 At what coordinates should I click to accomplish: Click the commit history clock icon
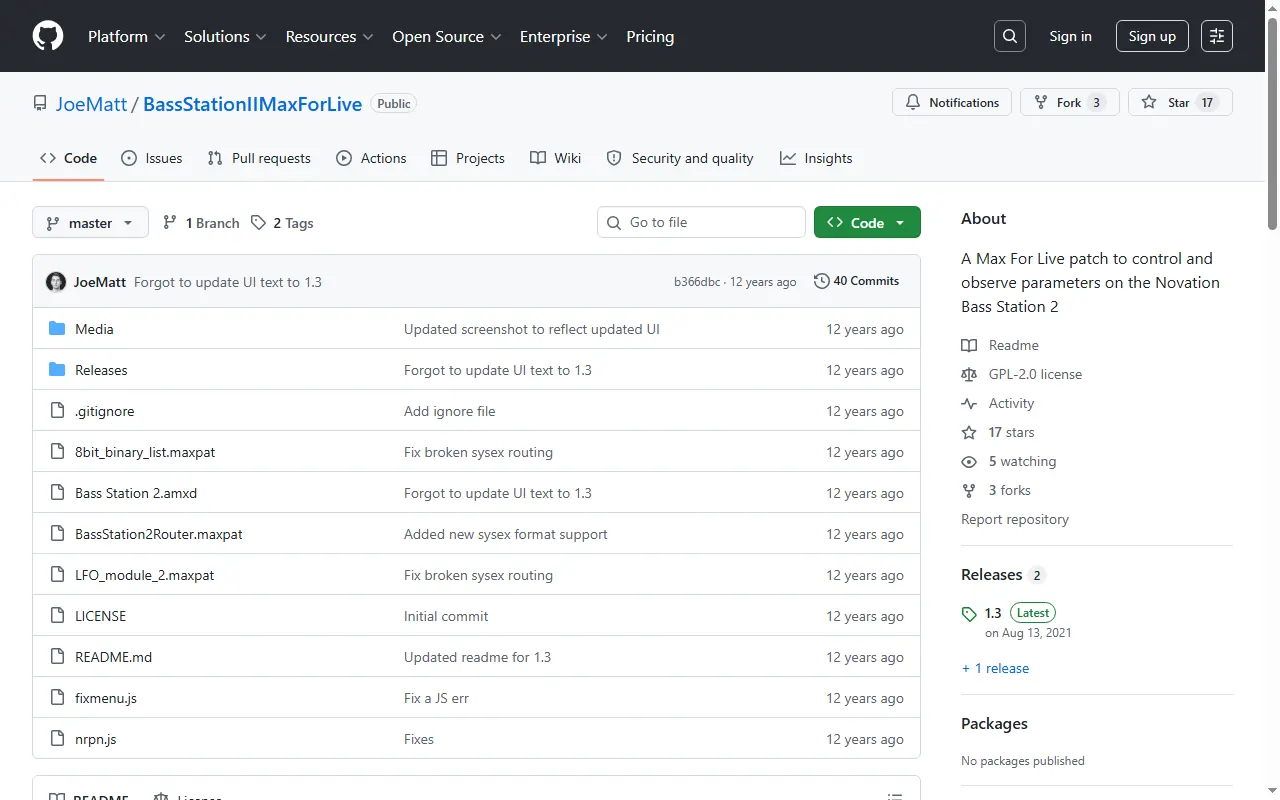point(822,281)
